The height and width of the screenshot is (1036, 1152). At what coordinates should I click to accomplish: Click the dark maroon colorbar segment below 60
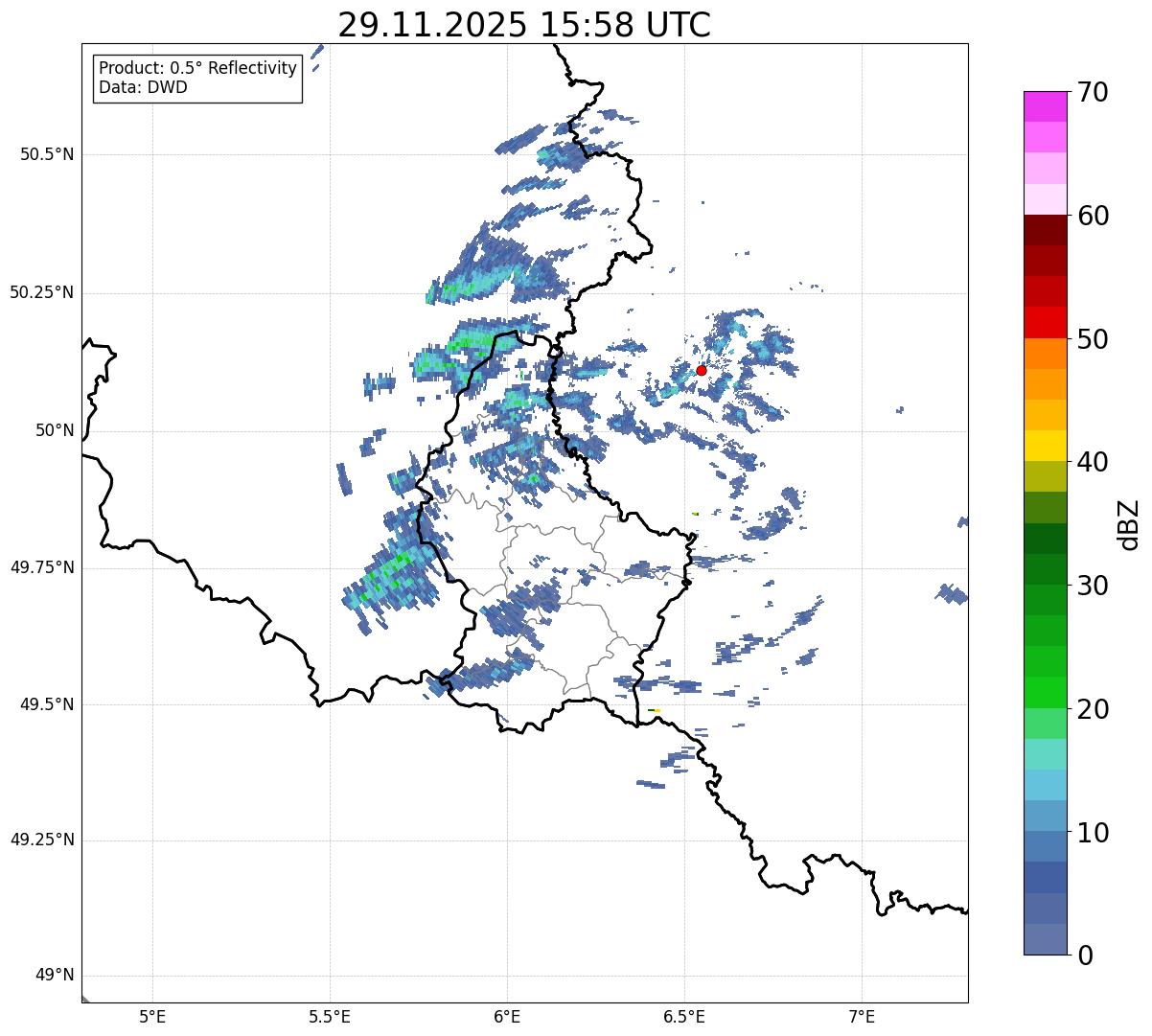[1046, 230]
